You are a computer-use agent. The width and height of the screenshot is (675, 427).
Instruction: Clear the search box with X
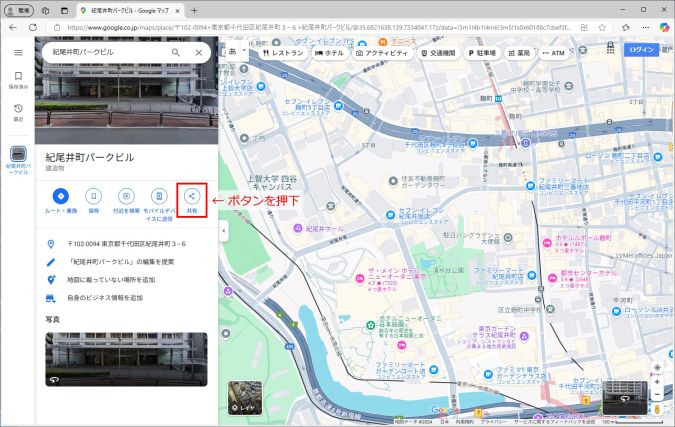[198, 52]
